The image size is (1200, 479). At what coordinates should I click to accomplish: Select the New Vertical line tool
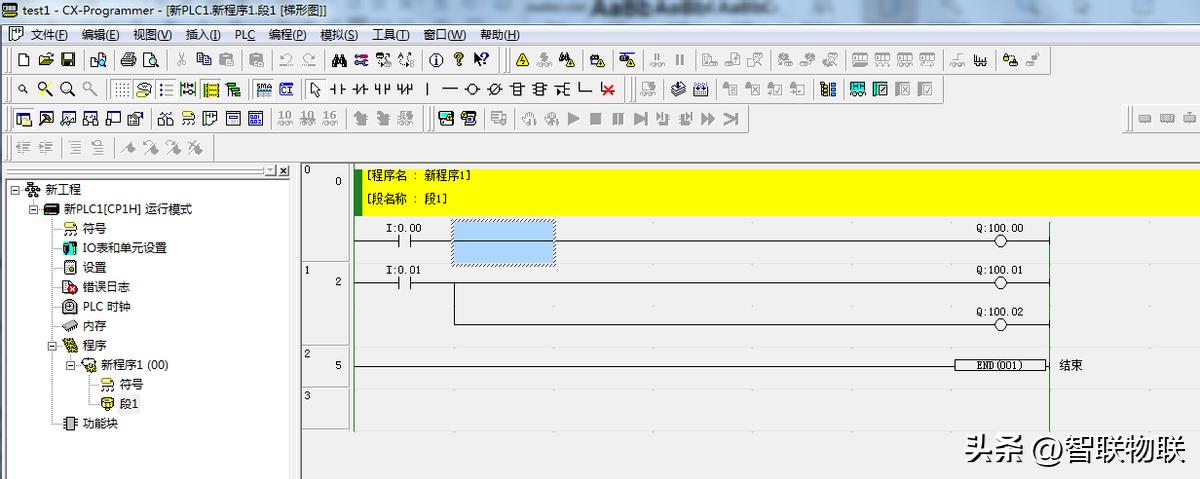tap(428, 89)
